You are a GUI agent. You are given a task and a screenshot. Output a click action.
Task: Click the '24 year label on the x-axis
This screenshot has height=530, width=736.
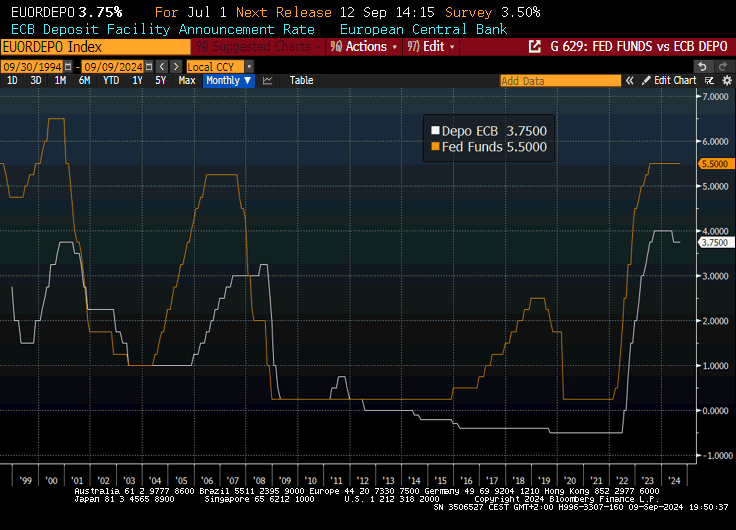(x=674, y=481)
